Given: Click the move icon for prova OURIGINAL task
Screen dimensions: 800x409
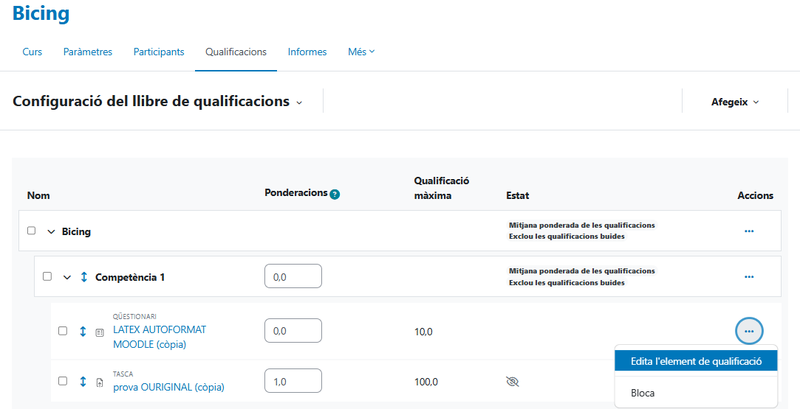Looking at the screenshot, I should click(83, 381).
